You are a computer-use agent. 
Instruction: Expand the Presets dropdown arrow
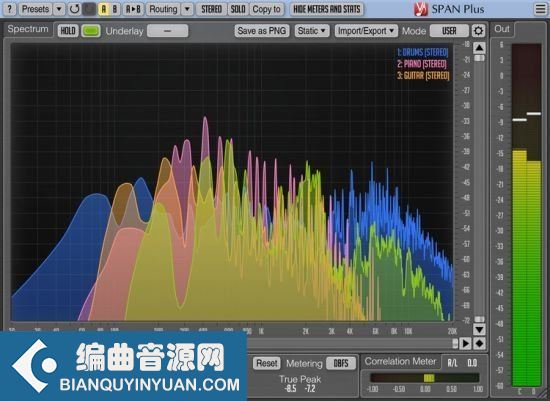[59, 9]
